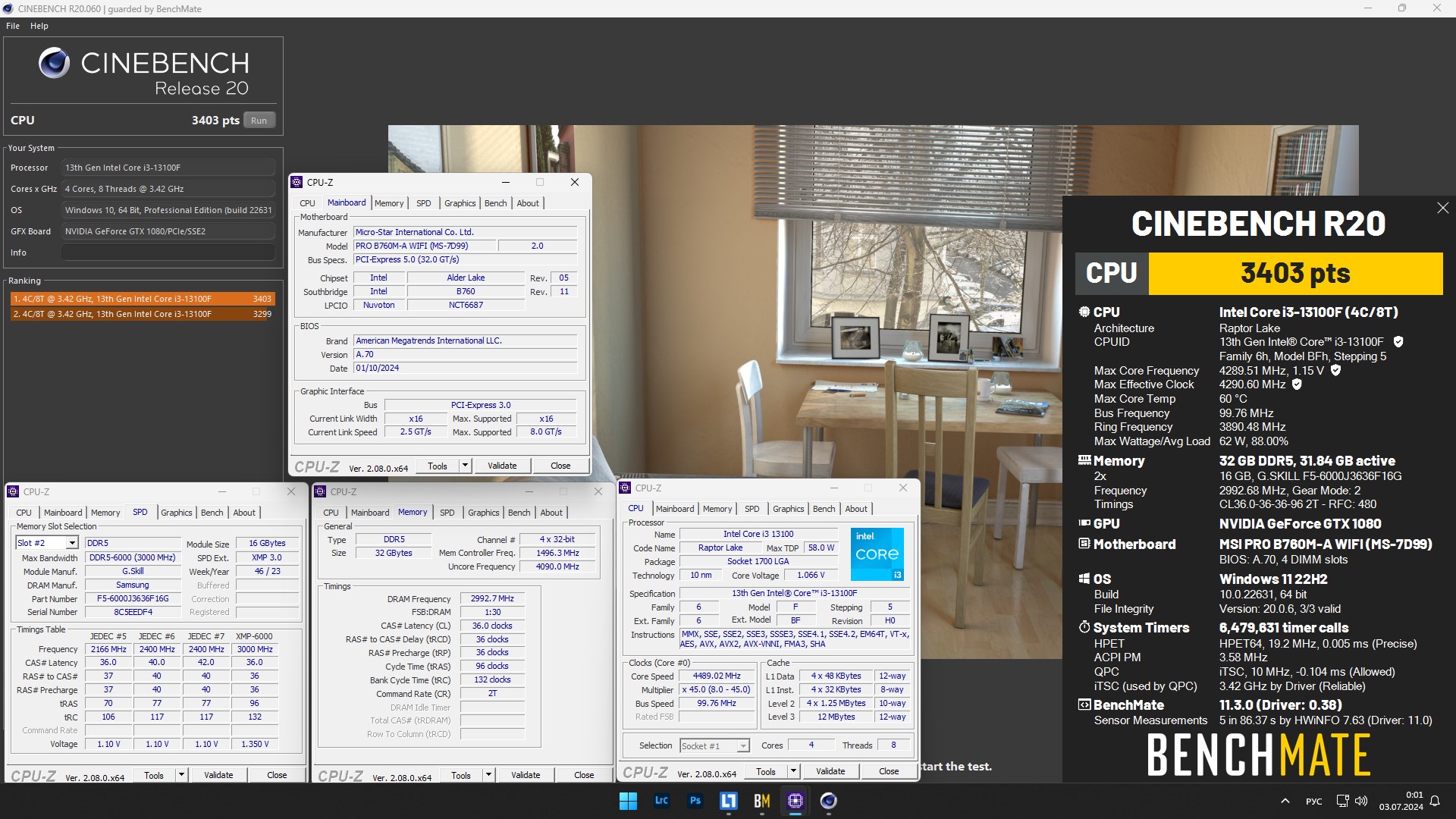Click the GPU card icon in BenchMate panel
The image size is (1456, 819).
(x=1084, y=523)
